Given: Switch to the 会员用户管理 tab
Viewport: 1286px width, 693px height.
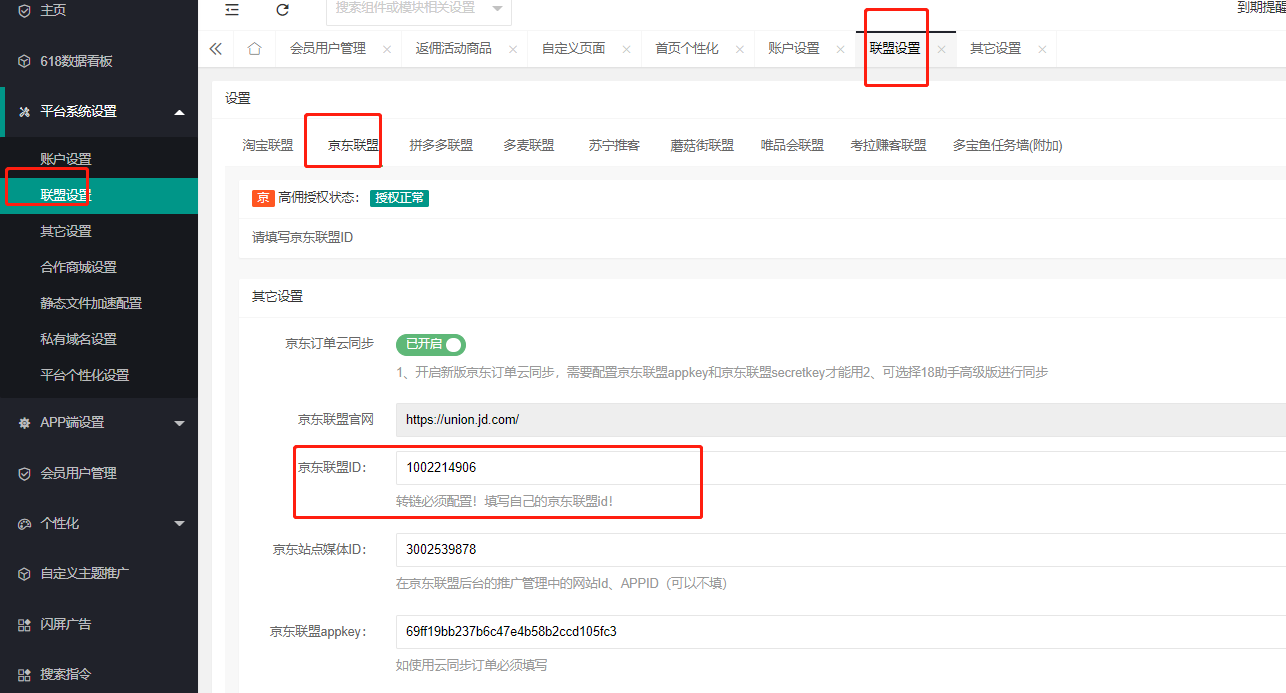Looking at the screenshot, I should (328, 48).
